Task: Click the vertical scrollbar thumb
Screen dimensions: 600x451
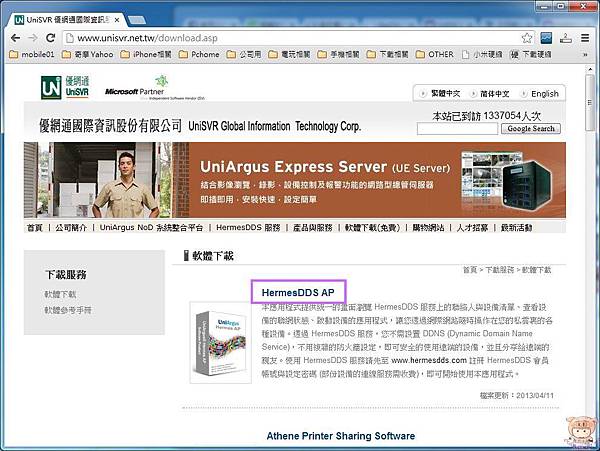Action: [590, 103]
